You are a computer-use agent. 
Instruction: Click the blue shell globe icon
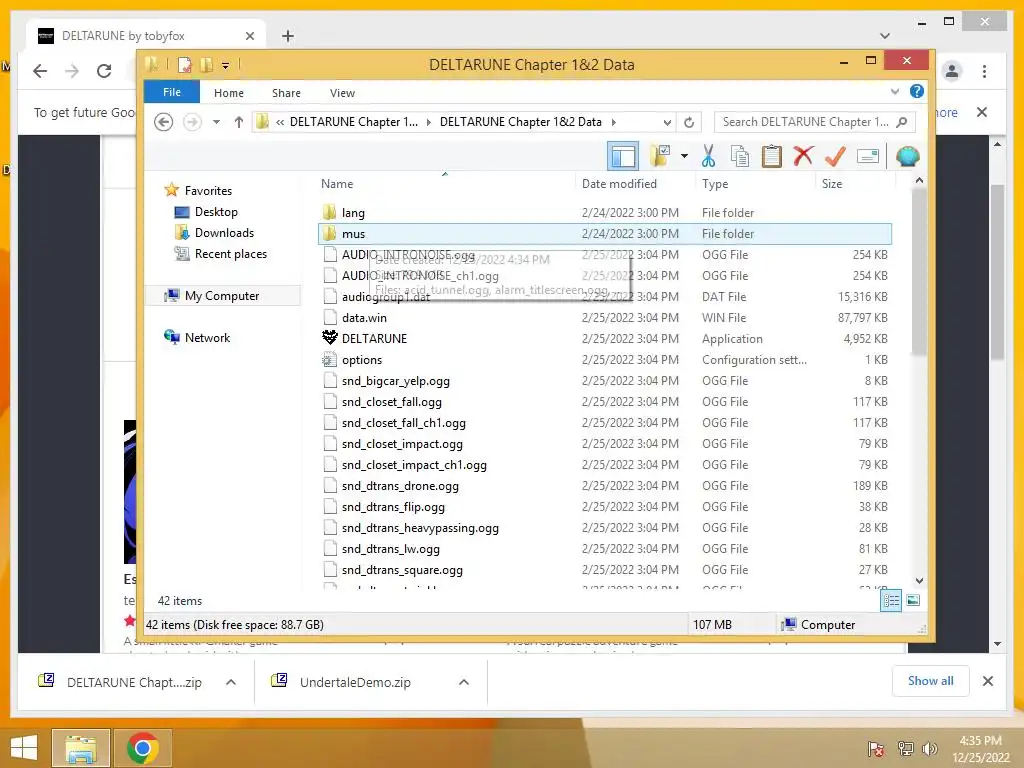click(908, 156)
